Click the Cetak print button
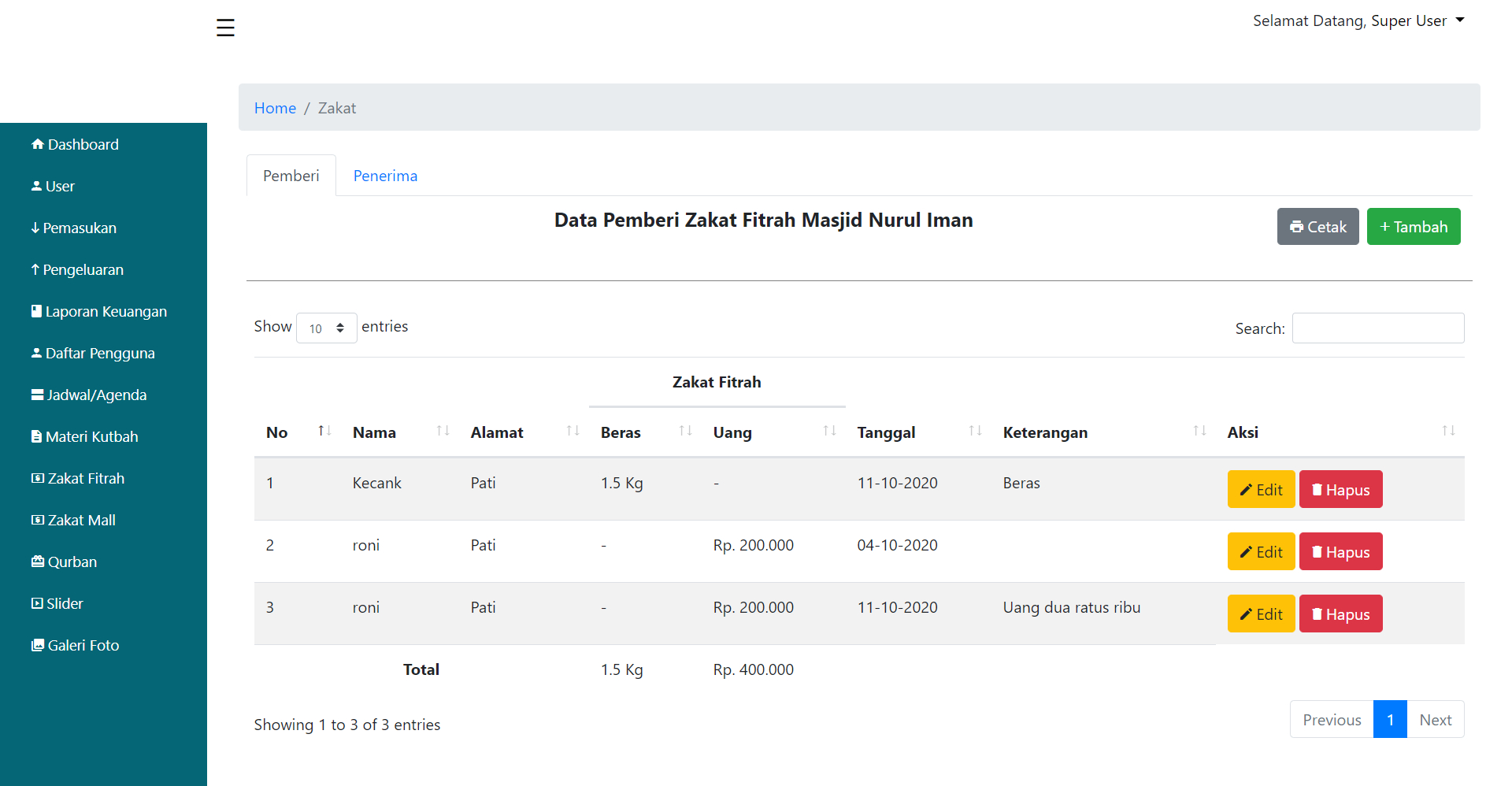 (x=1317, y=227)
